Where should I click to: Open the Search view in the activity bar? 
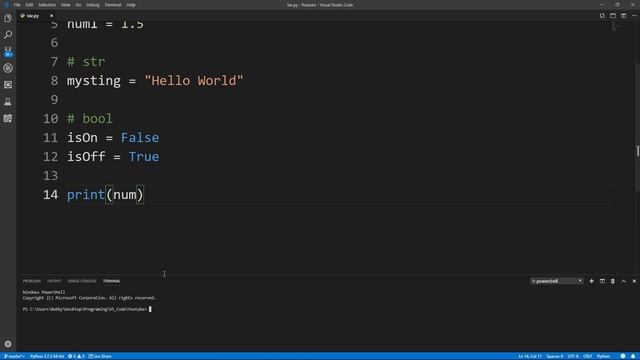coord(8,35)
